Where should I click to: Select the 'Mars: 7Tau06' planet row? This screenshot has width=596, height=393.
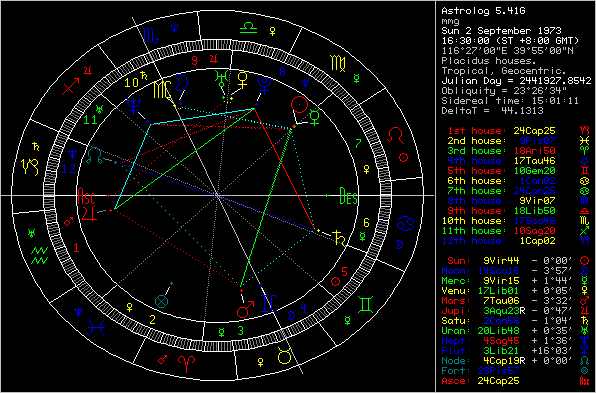pos(515,301)
